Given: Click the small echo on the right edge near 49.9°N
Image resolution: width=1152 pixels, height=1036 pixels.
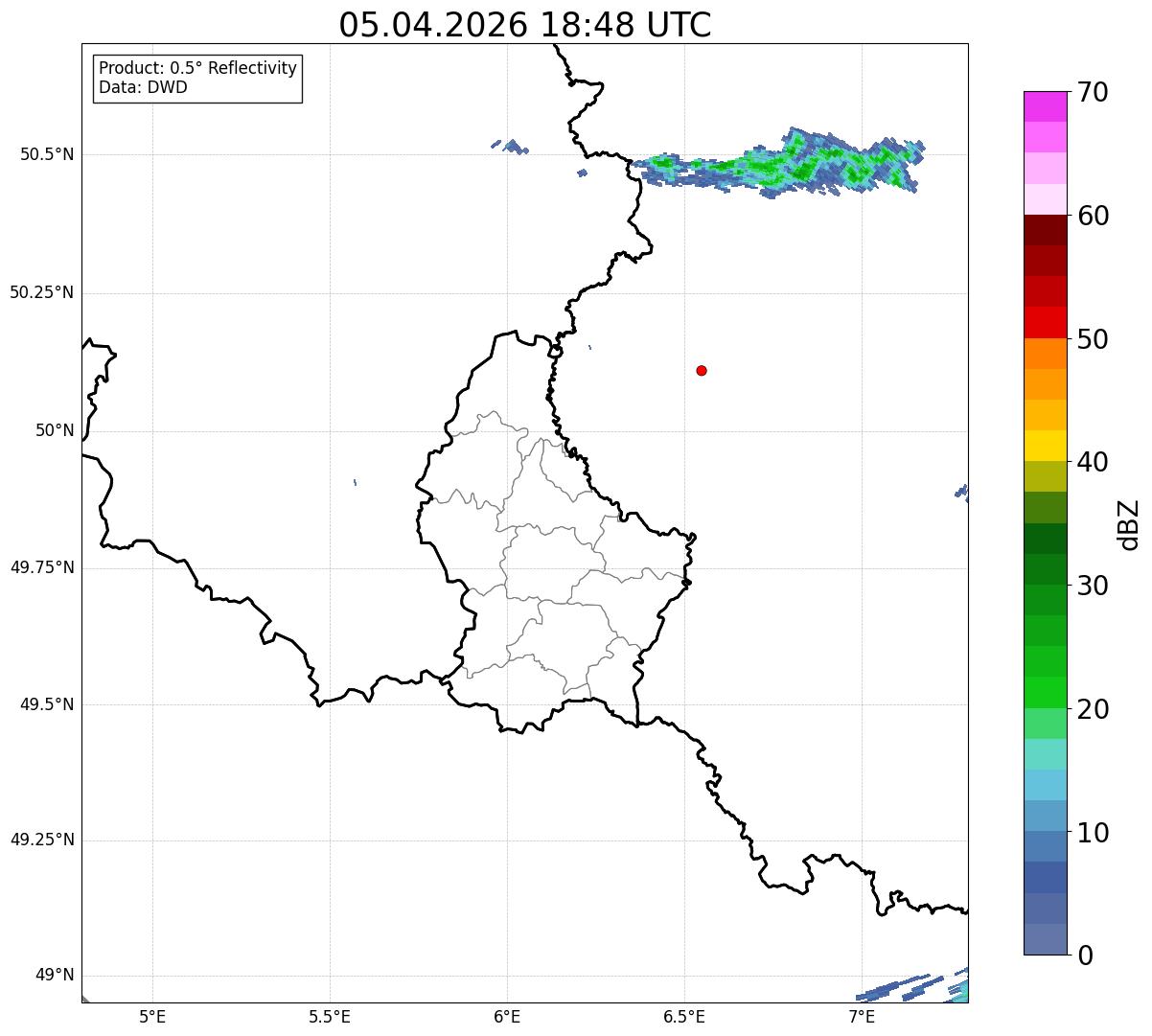Looking at the screenshot, I should point(962,493).
